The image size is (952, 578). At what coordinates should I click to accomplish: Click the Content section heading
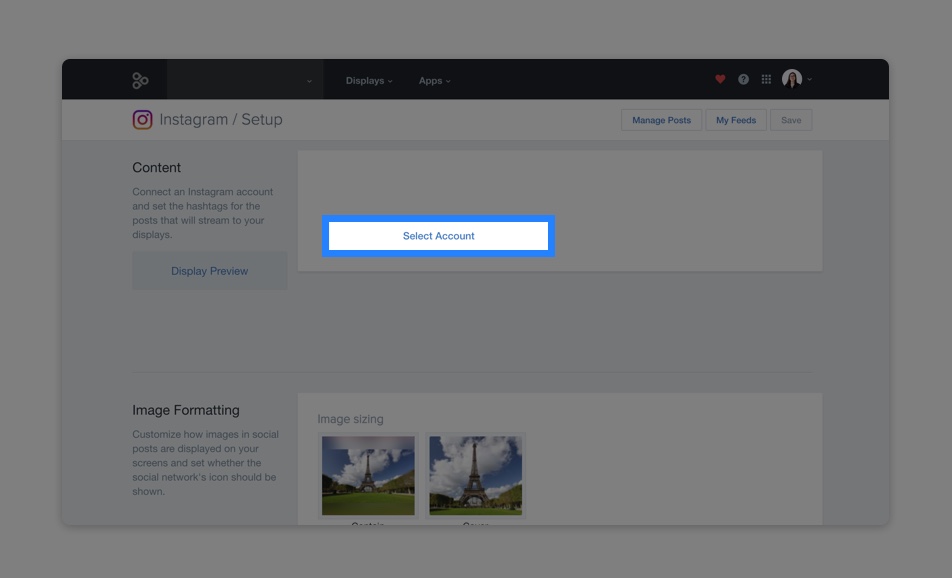click(157, 168)
